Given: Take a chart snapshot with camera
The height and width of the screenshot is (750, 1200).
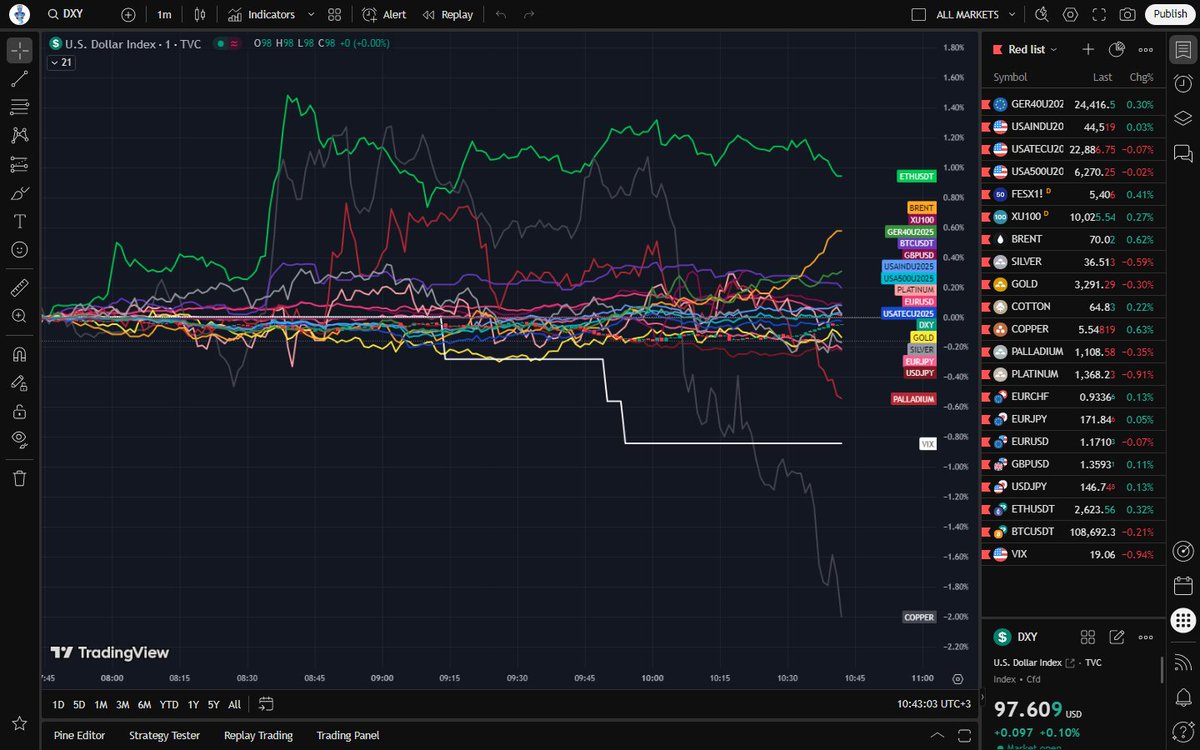Looking at the screenshot, I should tap(1127, 15).
